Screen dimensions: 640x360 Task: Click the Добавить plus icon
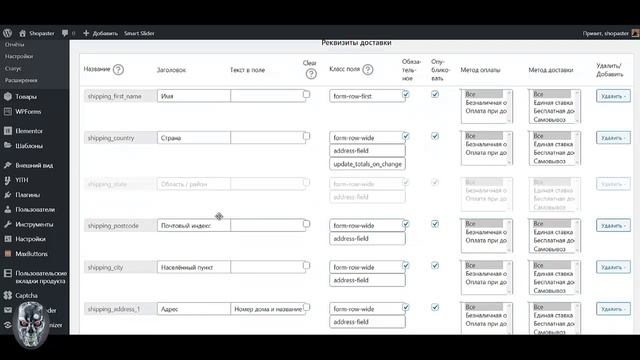click(x=86, y=33)
